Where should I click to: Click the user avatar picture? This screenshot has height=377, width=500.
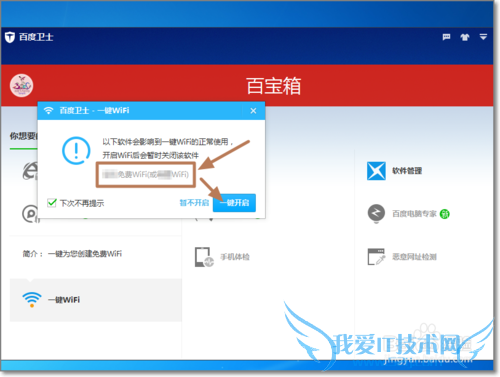coord(21,86)
